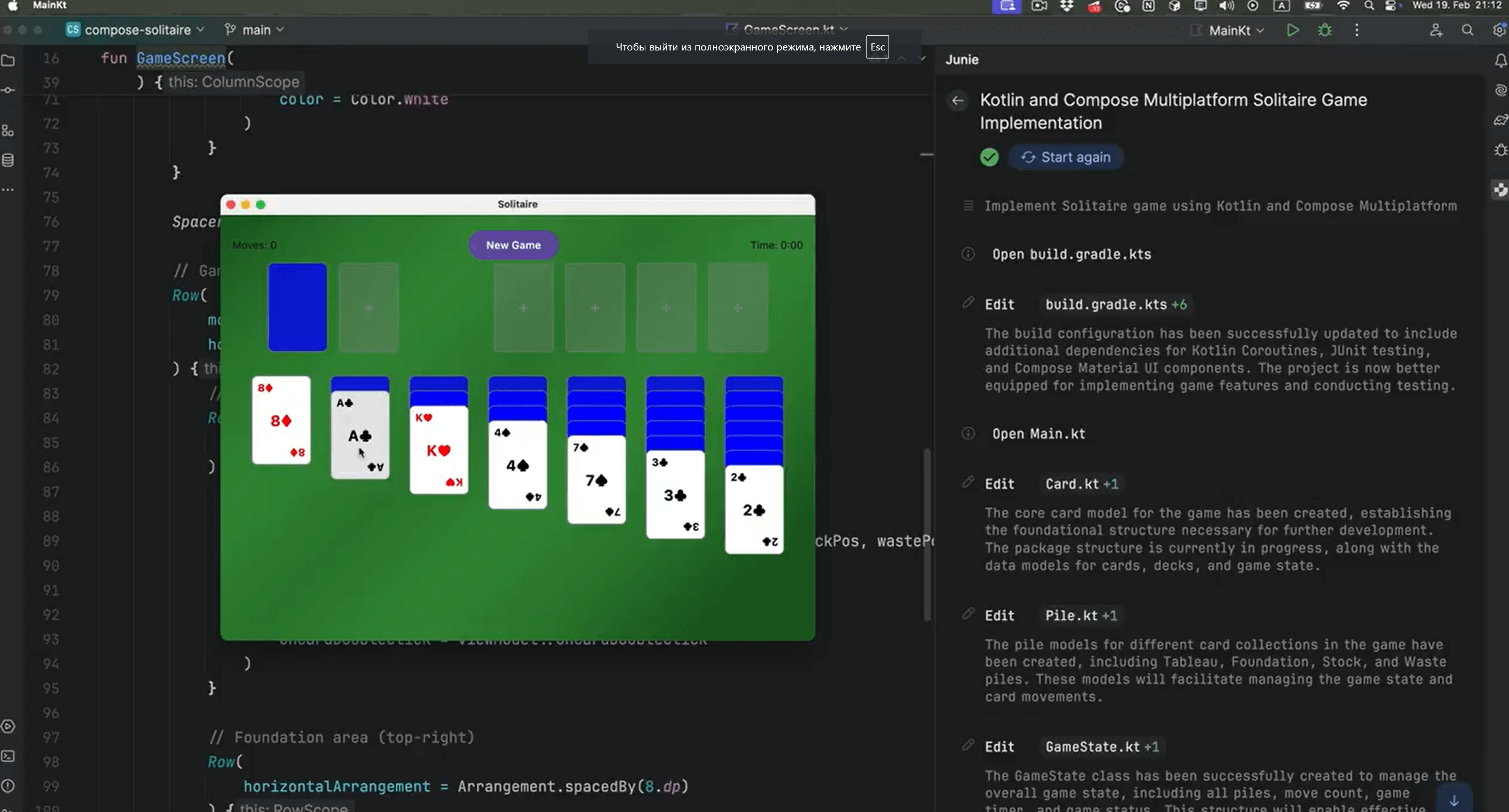
Task: Open the Terminal tool window
Action: [x=8, y=756]
